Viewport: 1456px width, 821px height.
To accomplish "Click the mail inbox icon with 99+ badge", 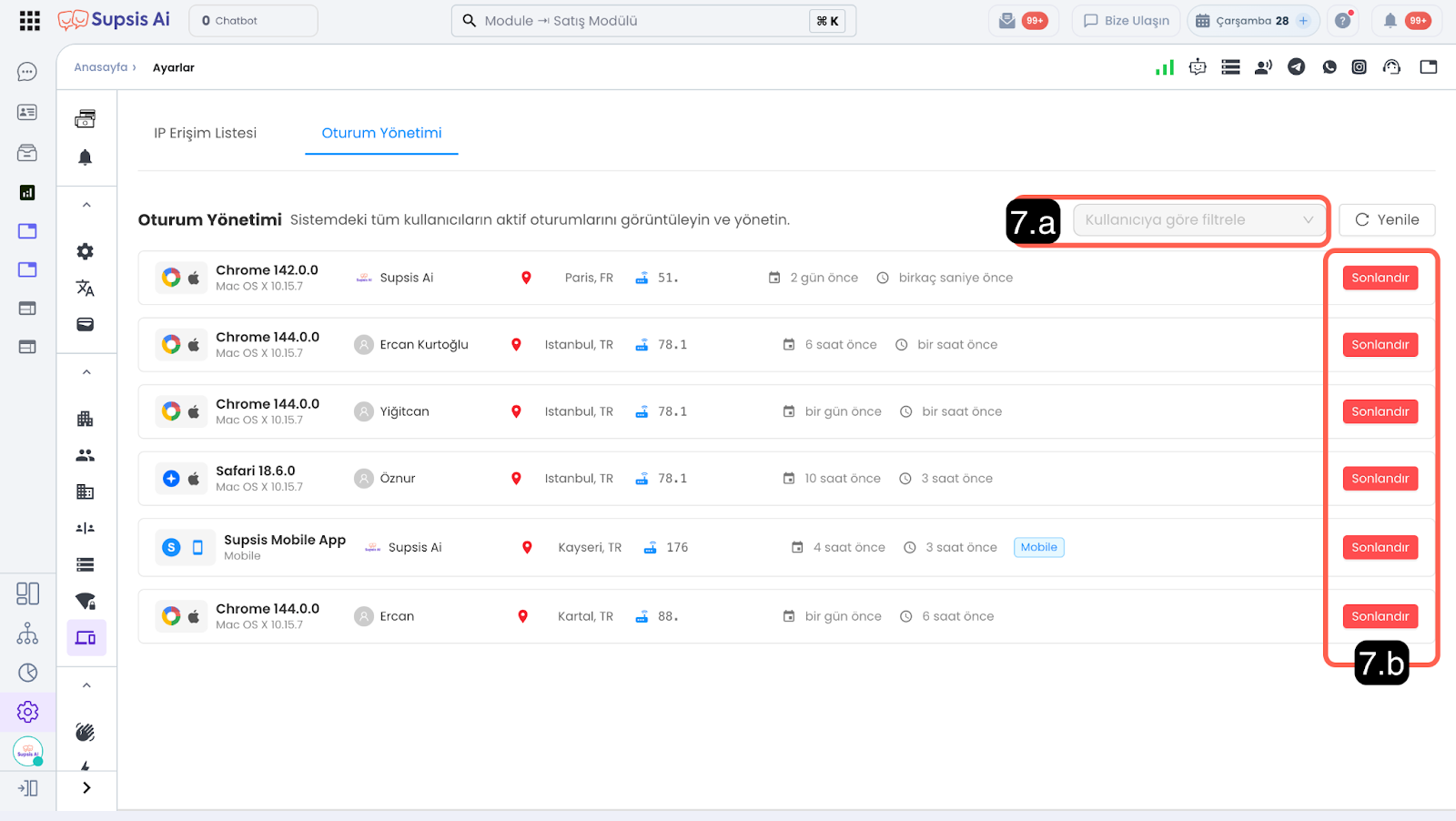I will [1007, 21].
